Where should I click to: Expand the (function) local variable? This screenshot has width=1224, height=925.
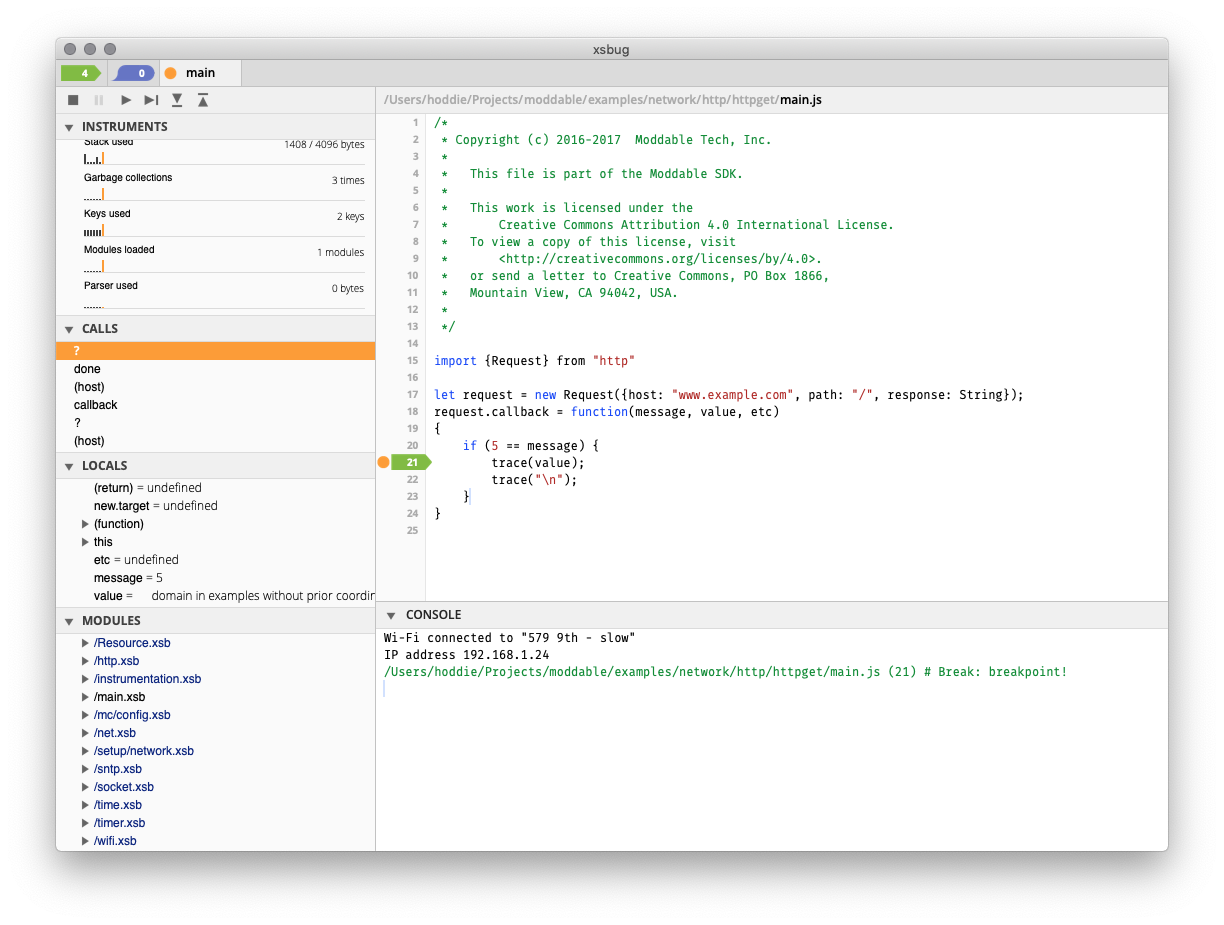tap(85, 524)
